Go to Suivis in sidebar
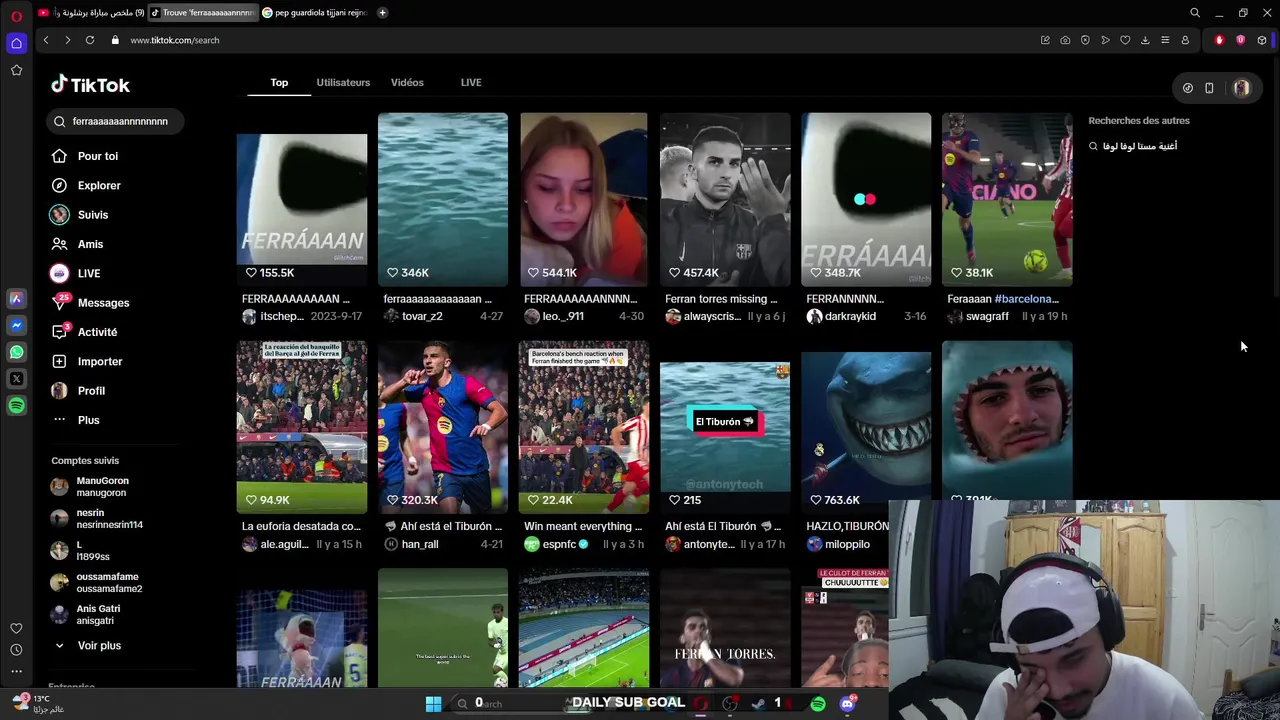 tap(80, 215)
